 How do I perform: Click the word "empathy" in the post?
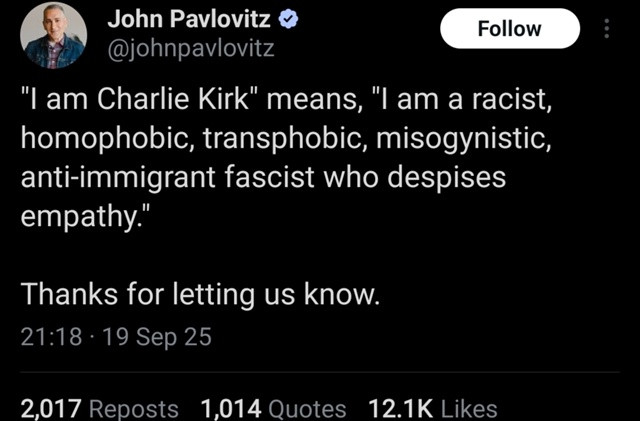pyautogui.click(x=78, y=217)
